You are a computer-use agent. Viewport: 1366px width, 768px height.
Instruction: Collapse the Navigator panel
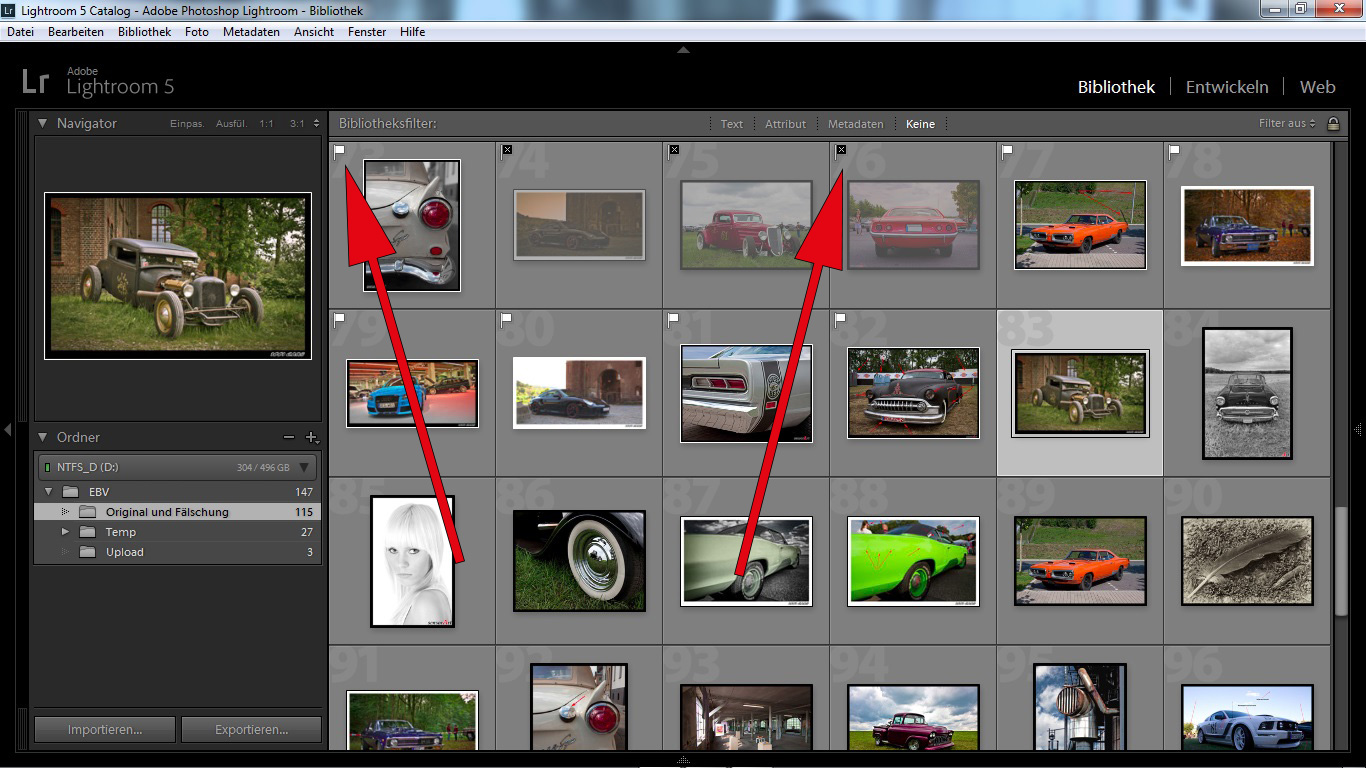[x=43, y=123]
